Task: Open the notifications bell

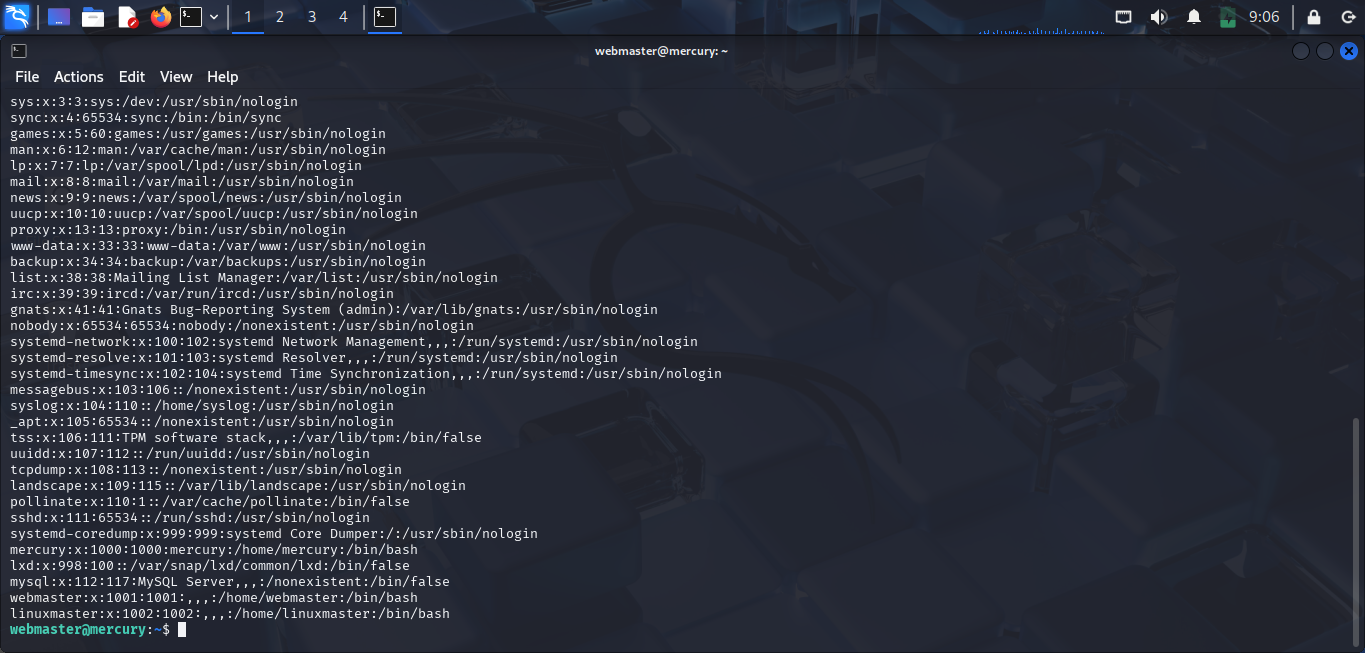Action: pos(1196,16)
